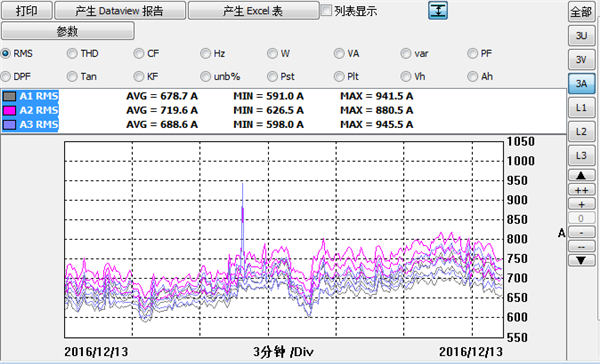Click the 打印 print button

coord(27,10)
